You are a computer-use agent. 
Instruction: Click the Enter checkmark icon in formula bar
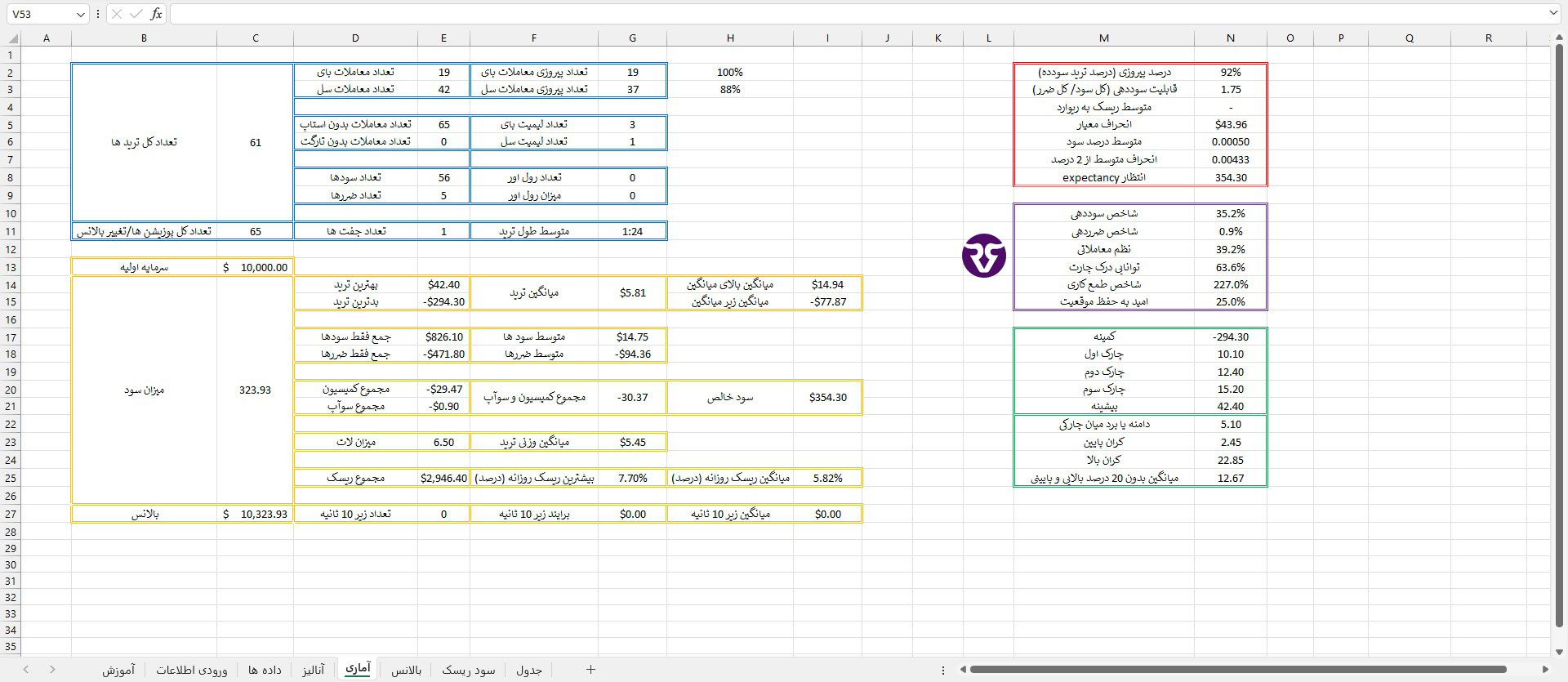(136, 14)
